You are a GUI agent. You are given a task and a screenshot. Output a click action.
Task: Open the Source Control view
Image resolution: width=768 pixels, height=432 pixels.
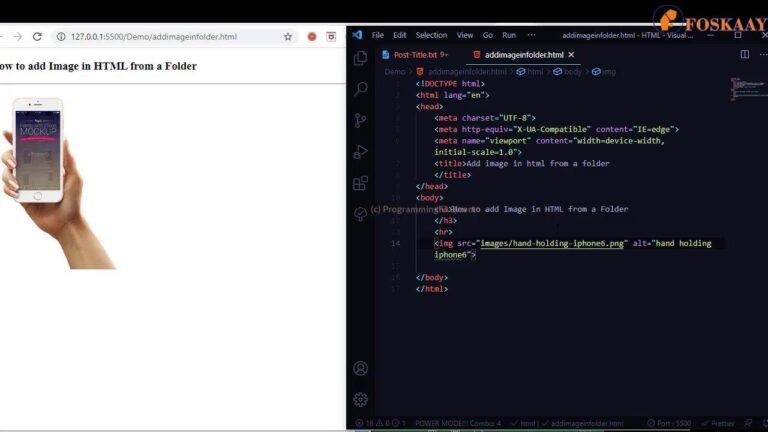[360, 120]
